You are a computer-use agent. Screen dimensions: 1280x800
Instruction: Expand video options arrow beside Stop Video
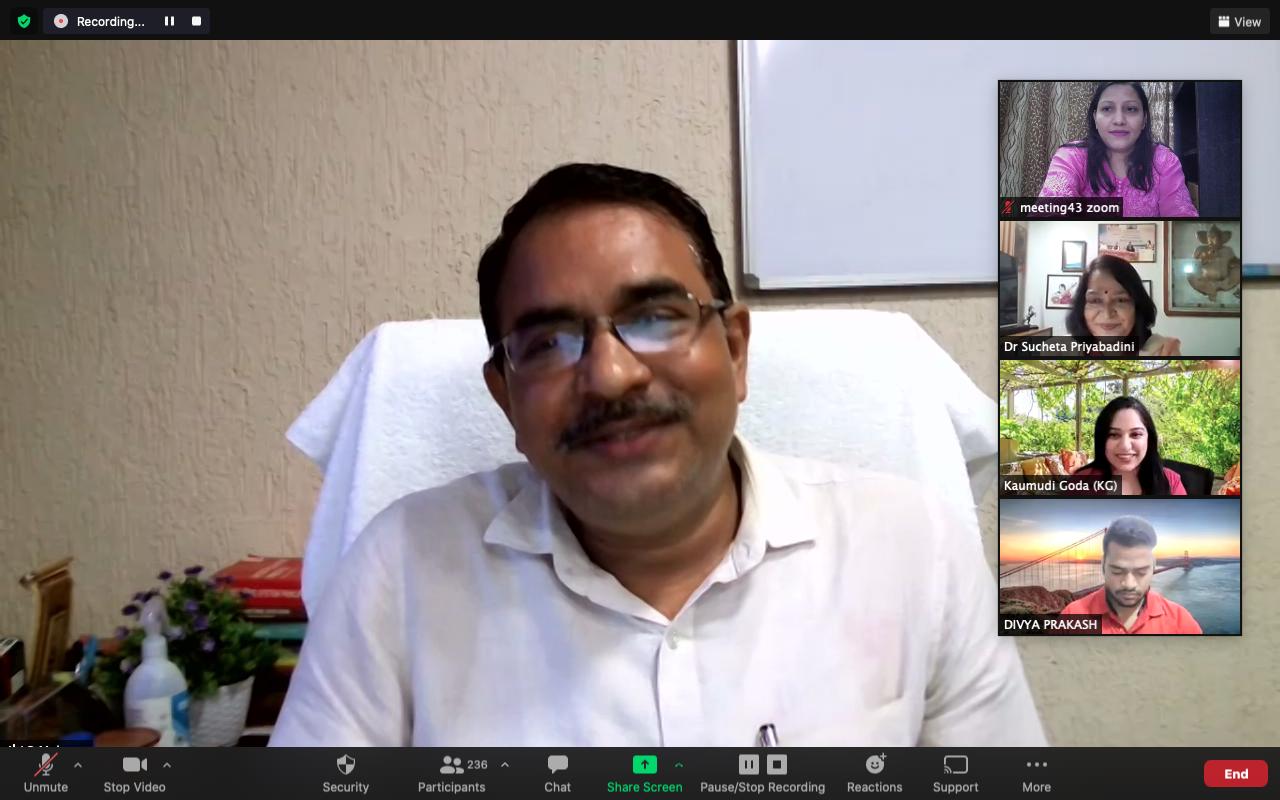[x=167, y=765]
